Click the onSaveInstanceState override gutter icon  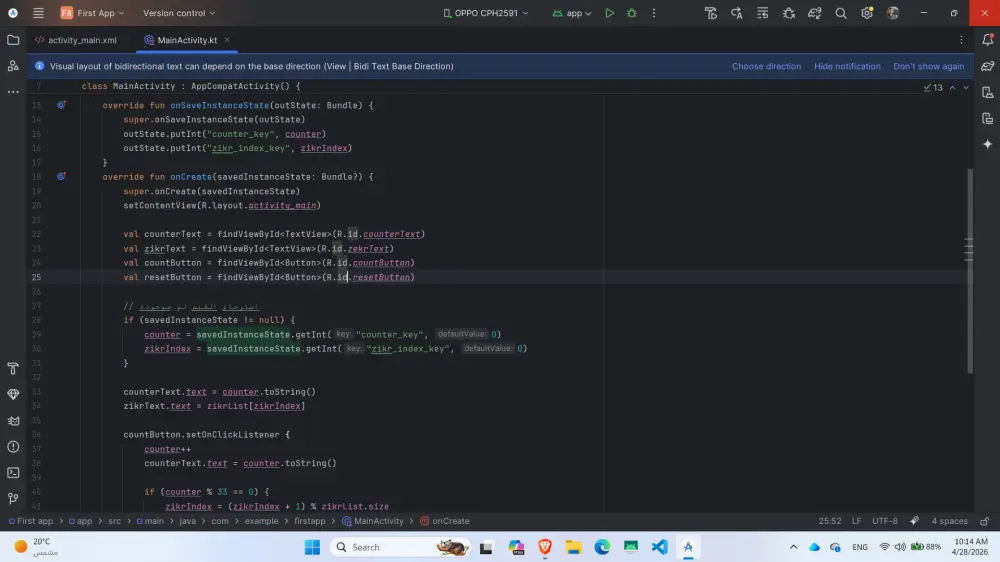[61, 105]
